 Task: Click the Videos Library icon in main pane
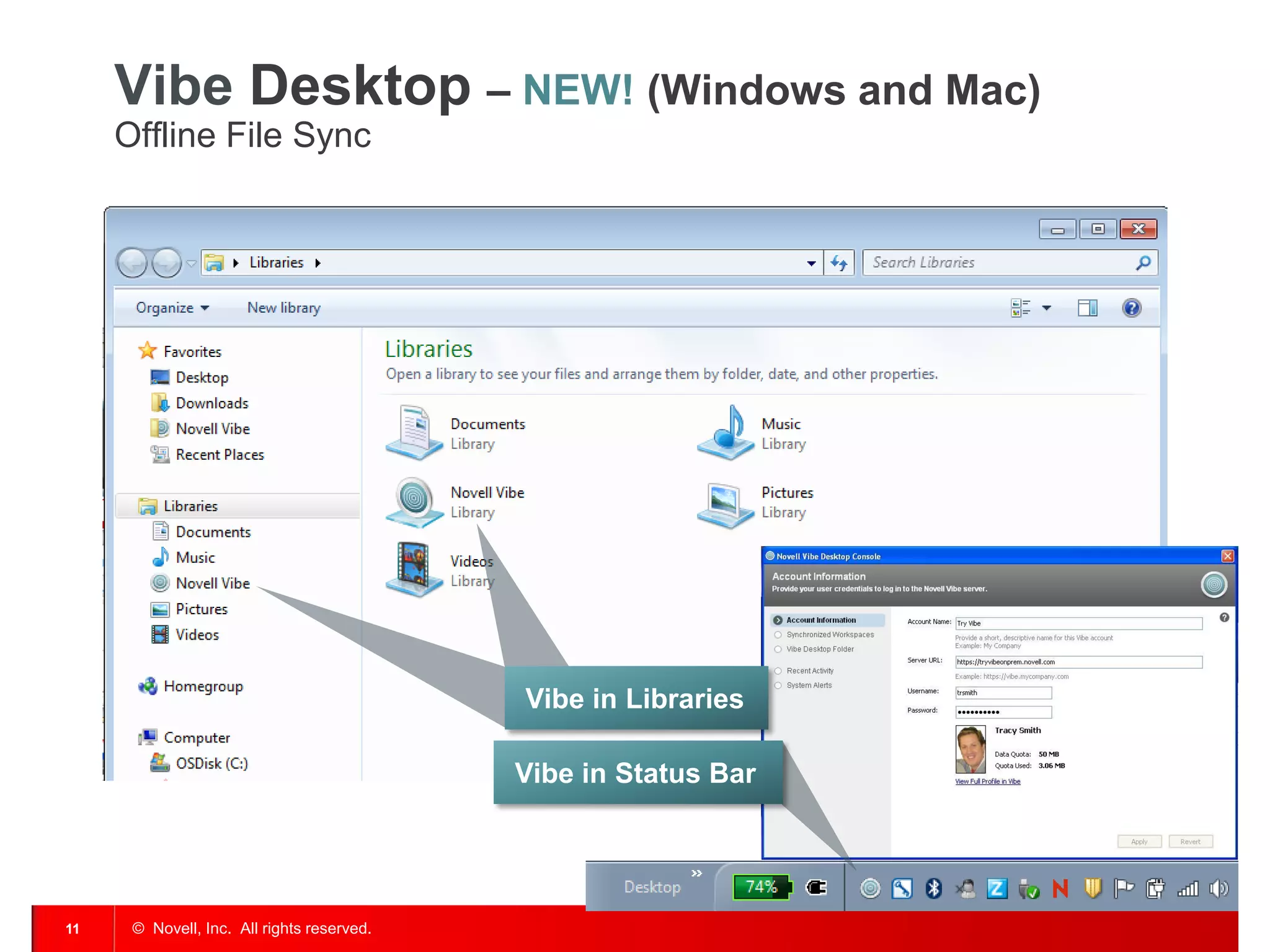pos(414,569)
